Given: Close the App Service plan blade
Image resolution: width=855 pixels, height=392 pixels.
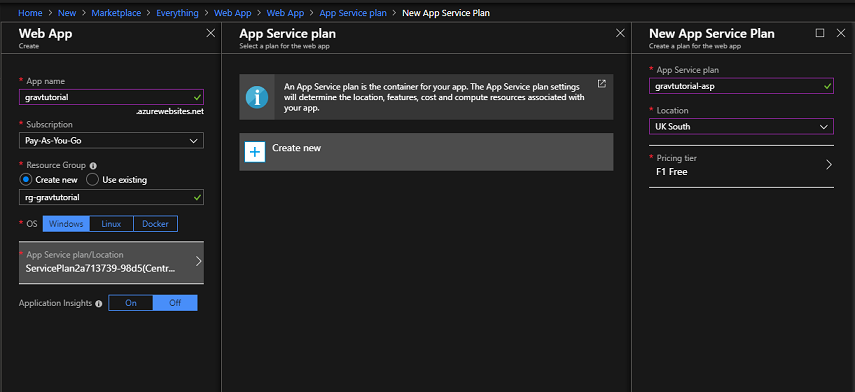Looking at the screenshot, I should coord(620,33).
